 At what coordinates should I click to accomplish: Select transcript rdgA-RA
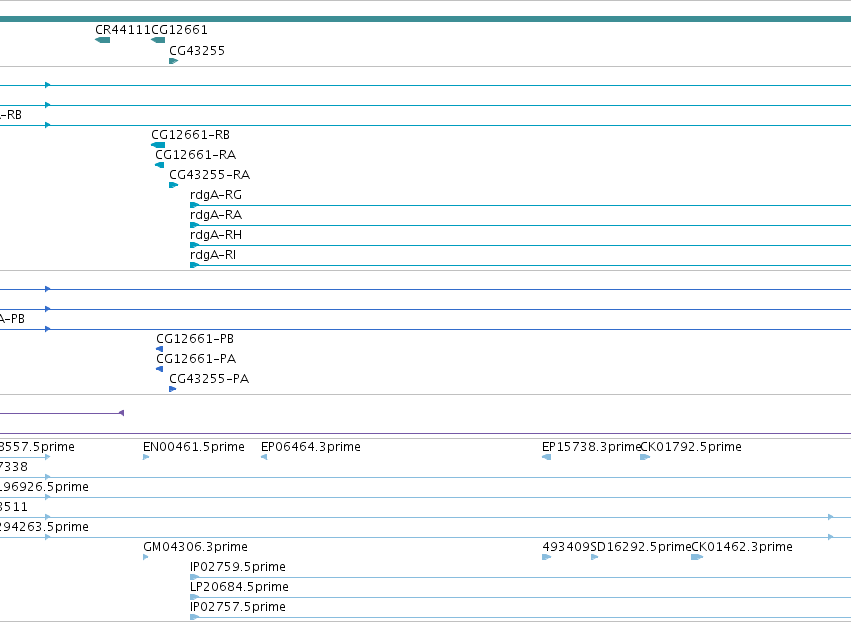(216, 215)
